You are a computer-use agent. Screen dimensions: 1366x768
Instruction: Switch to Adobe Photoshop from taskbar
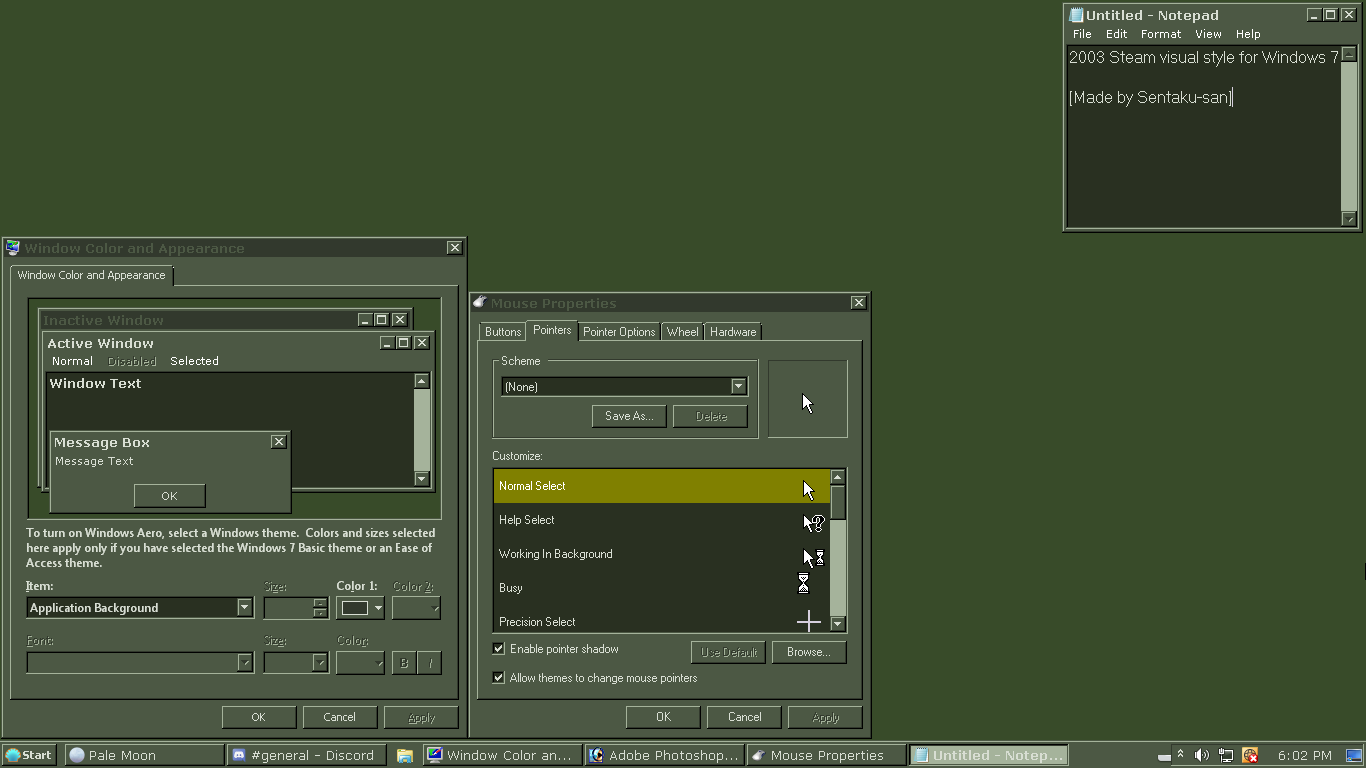tap(664, 755)
